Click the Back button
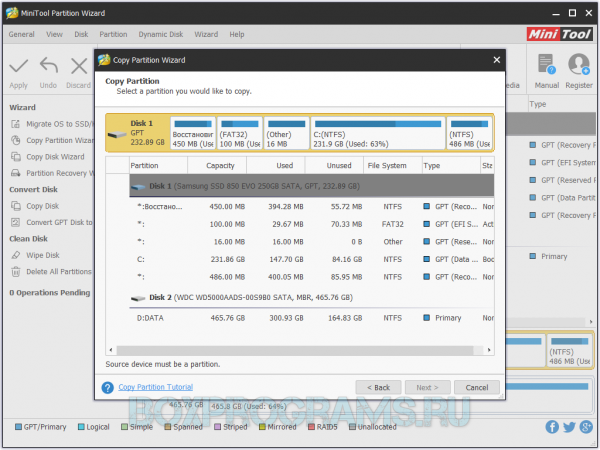This screenshot has height=450, width=600. pyautogui.click(x=378, y=388)
